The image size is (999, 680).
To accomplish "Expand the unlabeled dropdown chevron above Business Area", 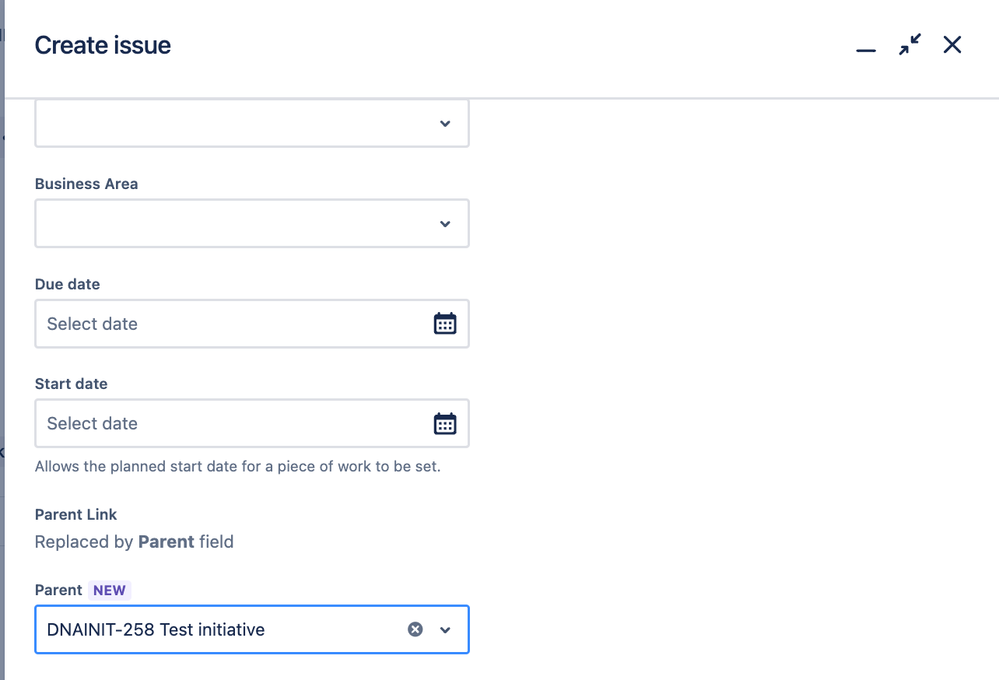I will point(445,124).
